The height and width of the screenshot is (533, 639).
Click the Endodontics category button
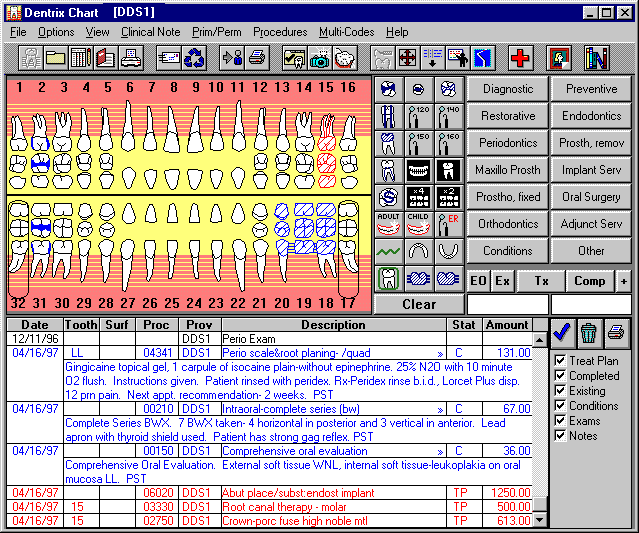tap(591, 116)
